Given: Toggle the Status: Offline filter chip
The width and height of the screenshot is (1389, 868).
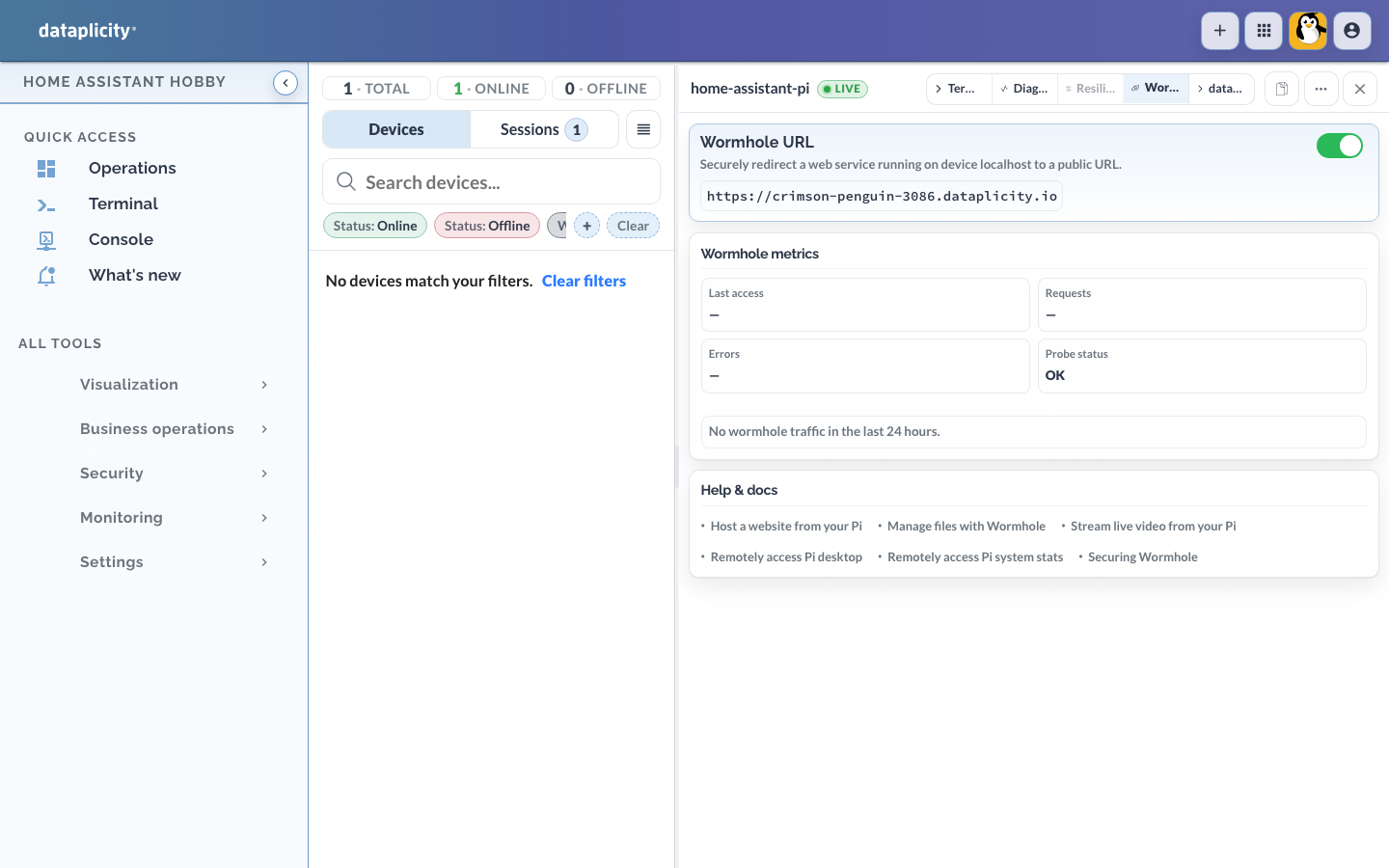Looking at the screenshot, I should 487,226.
